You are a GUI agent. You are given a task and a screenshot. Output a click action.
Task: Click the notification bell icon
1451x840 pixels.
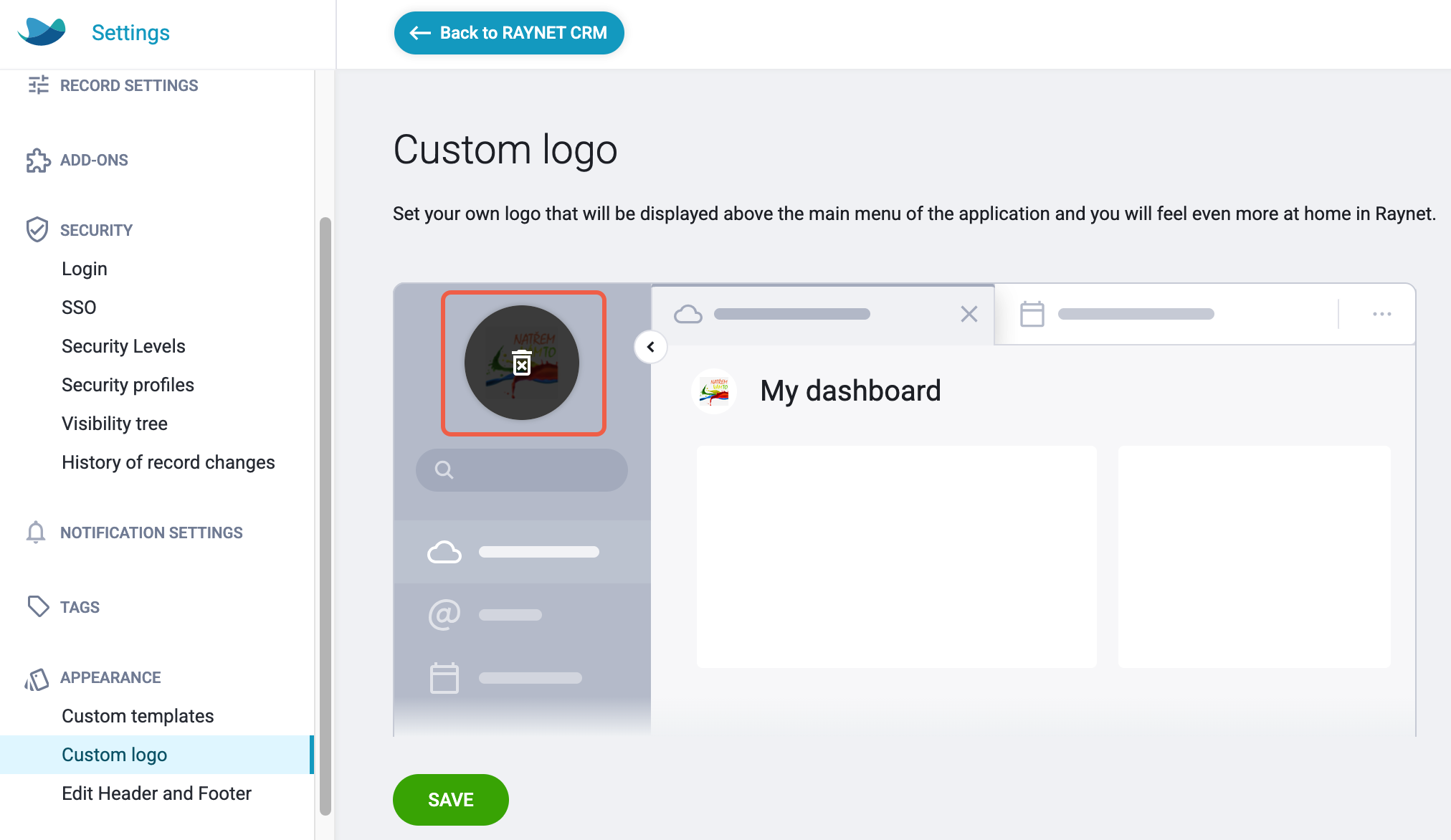tap(36, 533)
